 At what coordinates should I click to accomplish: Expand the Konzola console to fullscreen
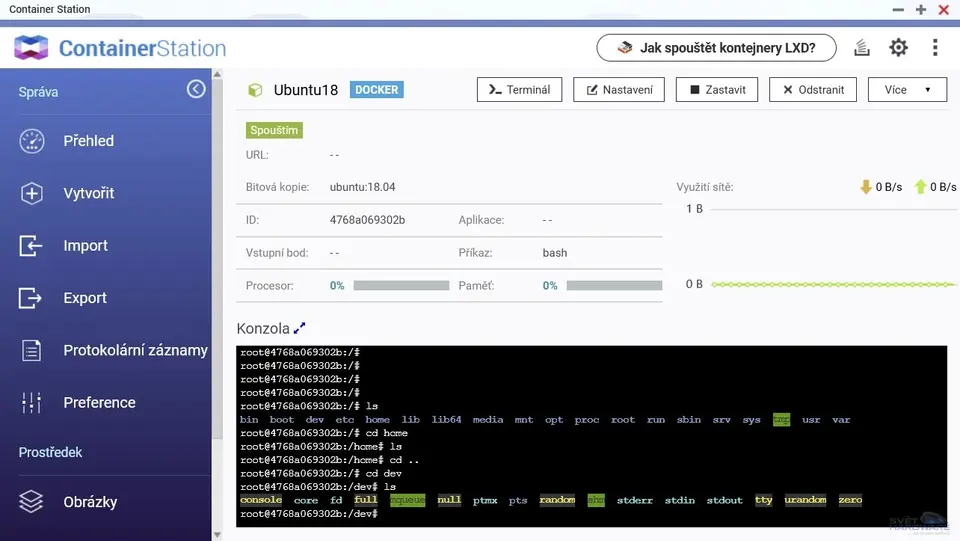pos(299,328)
